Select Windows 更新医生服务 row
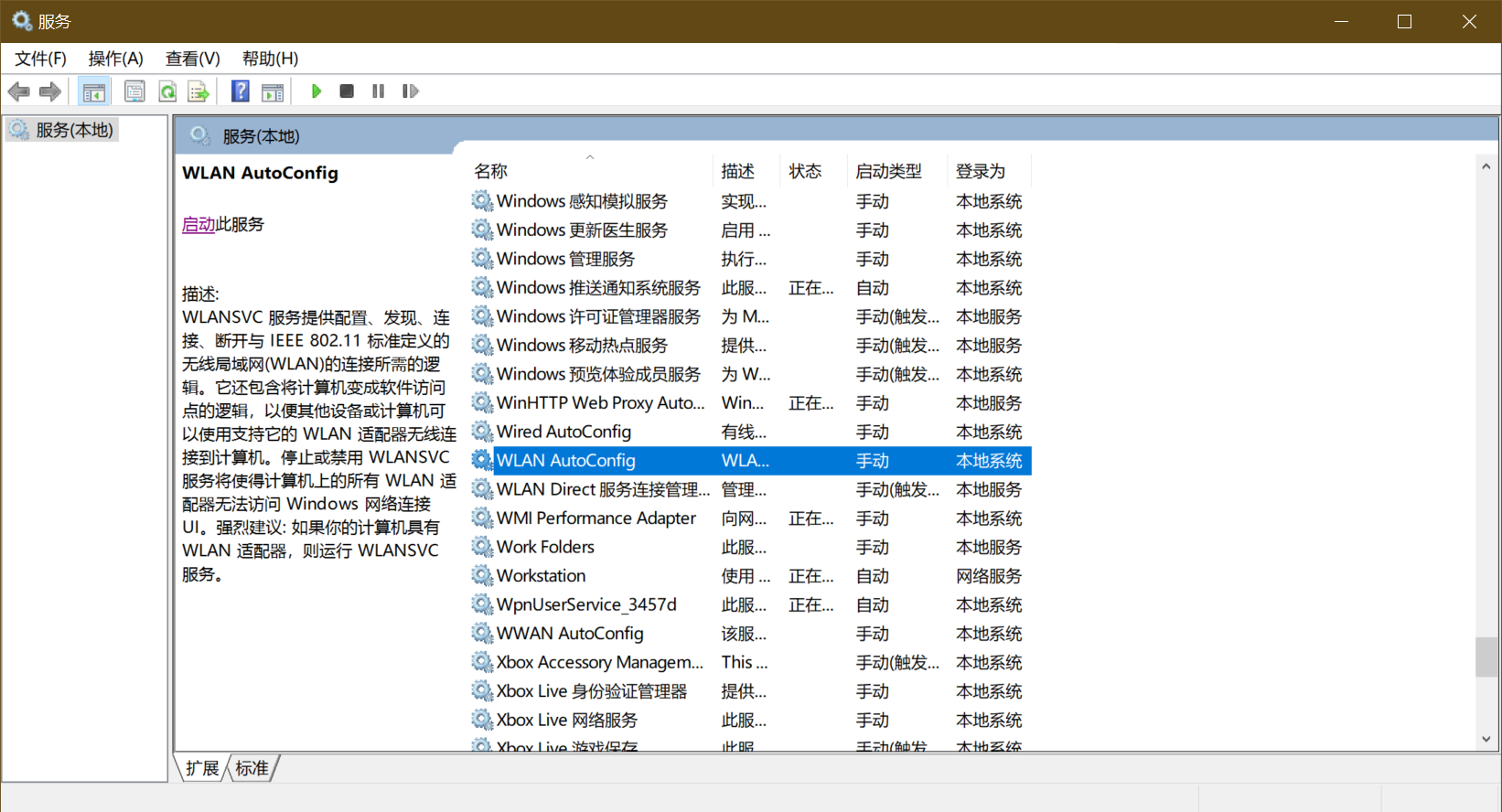 750,230
